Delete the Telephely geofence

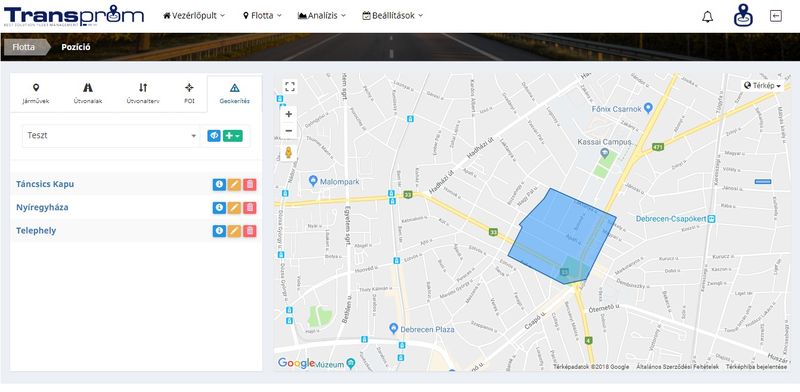(249, 231)
